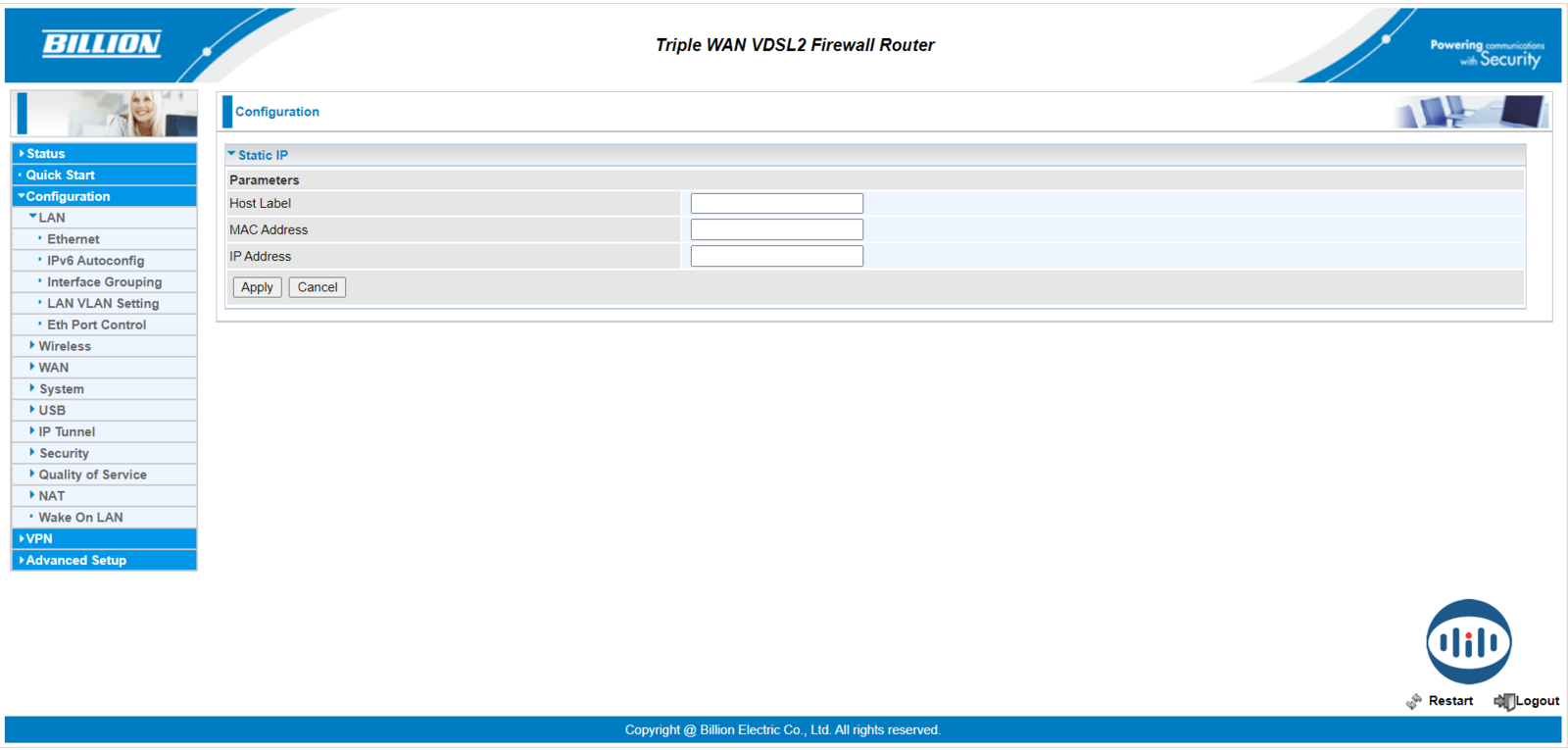
Task: Click the Logout icon
Action: 1503,701
